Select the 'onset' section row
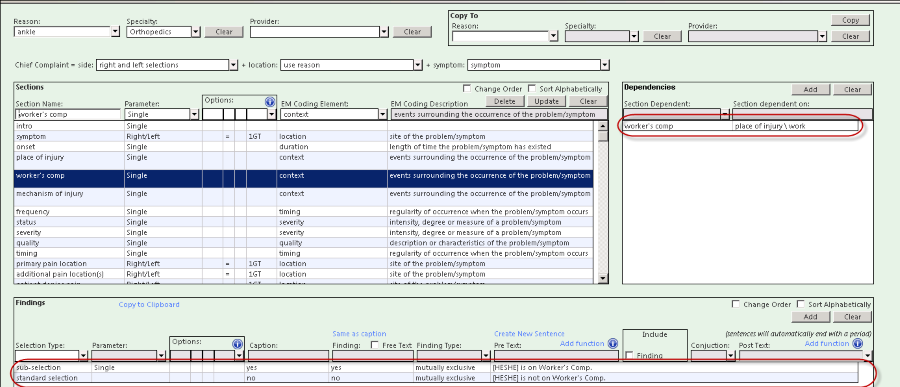900x387 pixels. point(304,147)
